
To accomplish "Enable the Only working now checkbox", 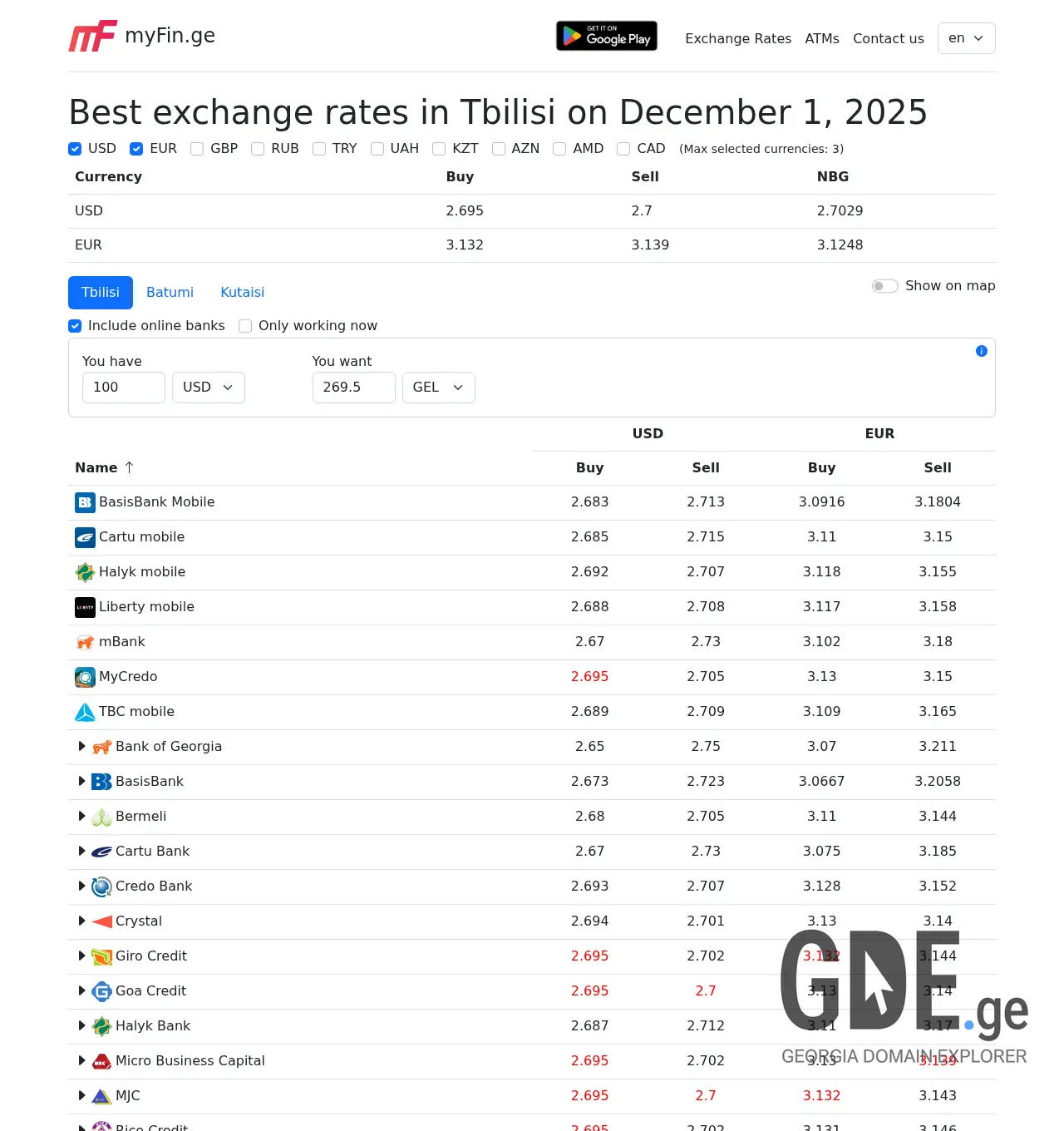I will click(x=245, y=326).
